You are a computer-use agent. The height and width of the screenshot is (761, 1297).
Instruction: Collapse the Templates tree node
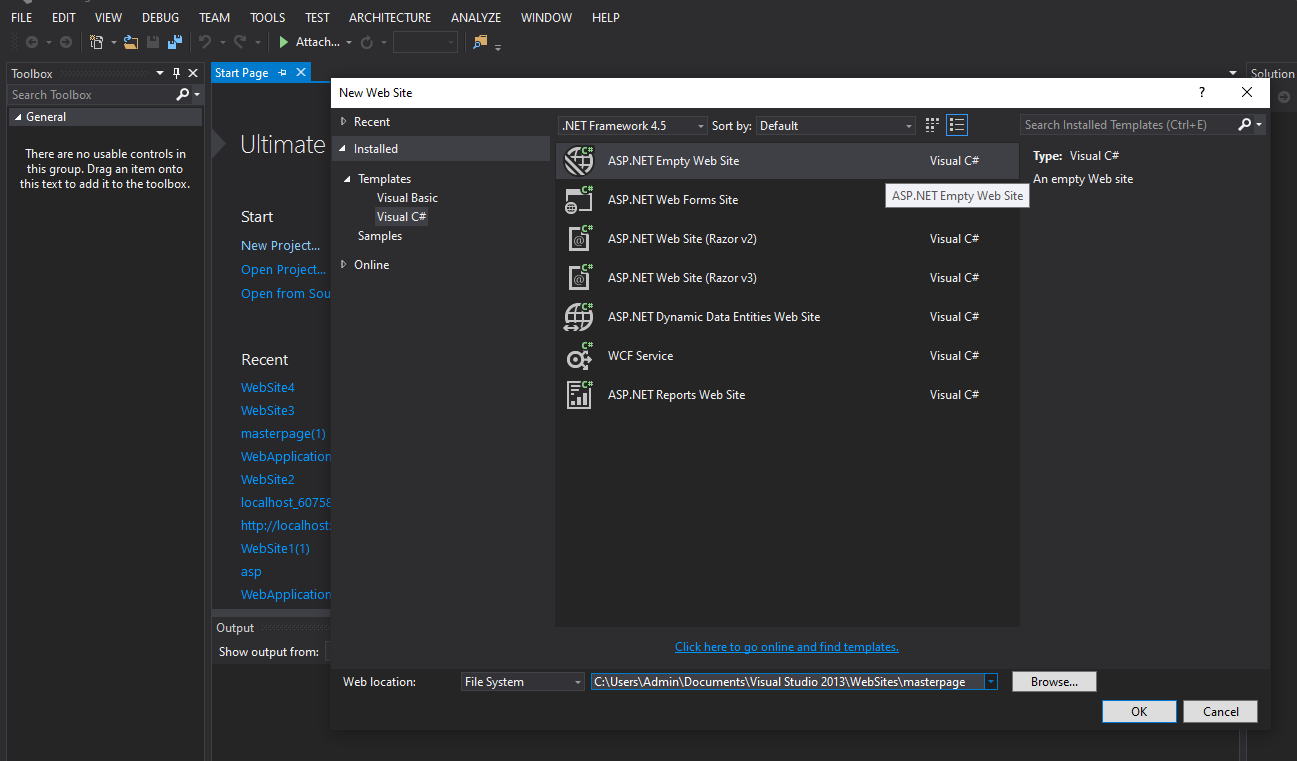(x=349, y=179)
